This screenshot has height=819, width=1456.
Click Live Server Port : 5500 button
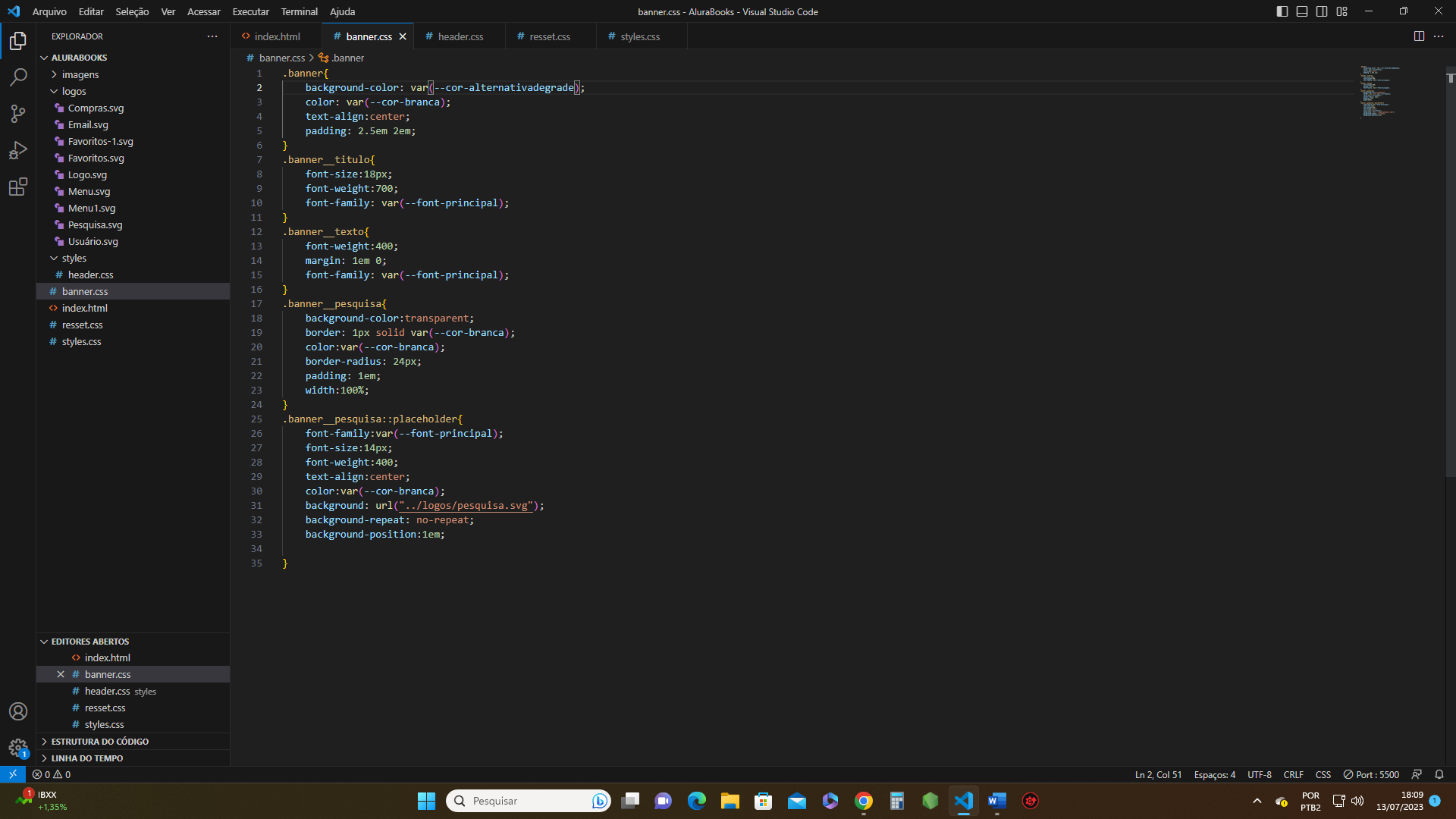1372,774
